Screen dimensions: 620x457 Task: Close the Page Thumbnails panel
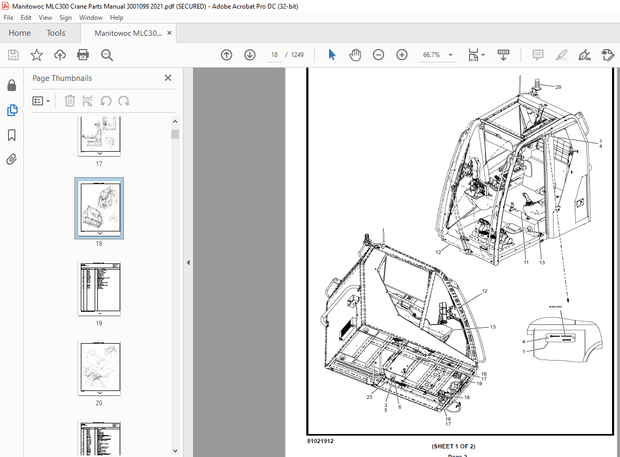(x=168, y=78)
